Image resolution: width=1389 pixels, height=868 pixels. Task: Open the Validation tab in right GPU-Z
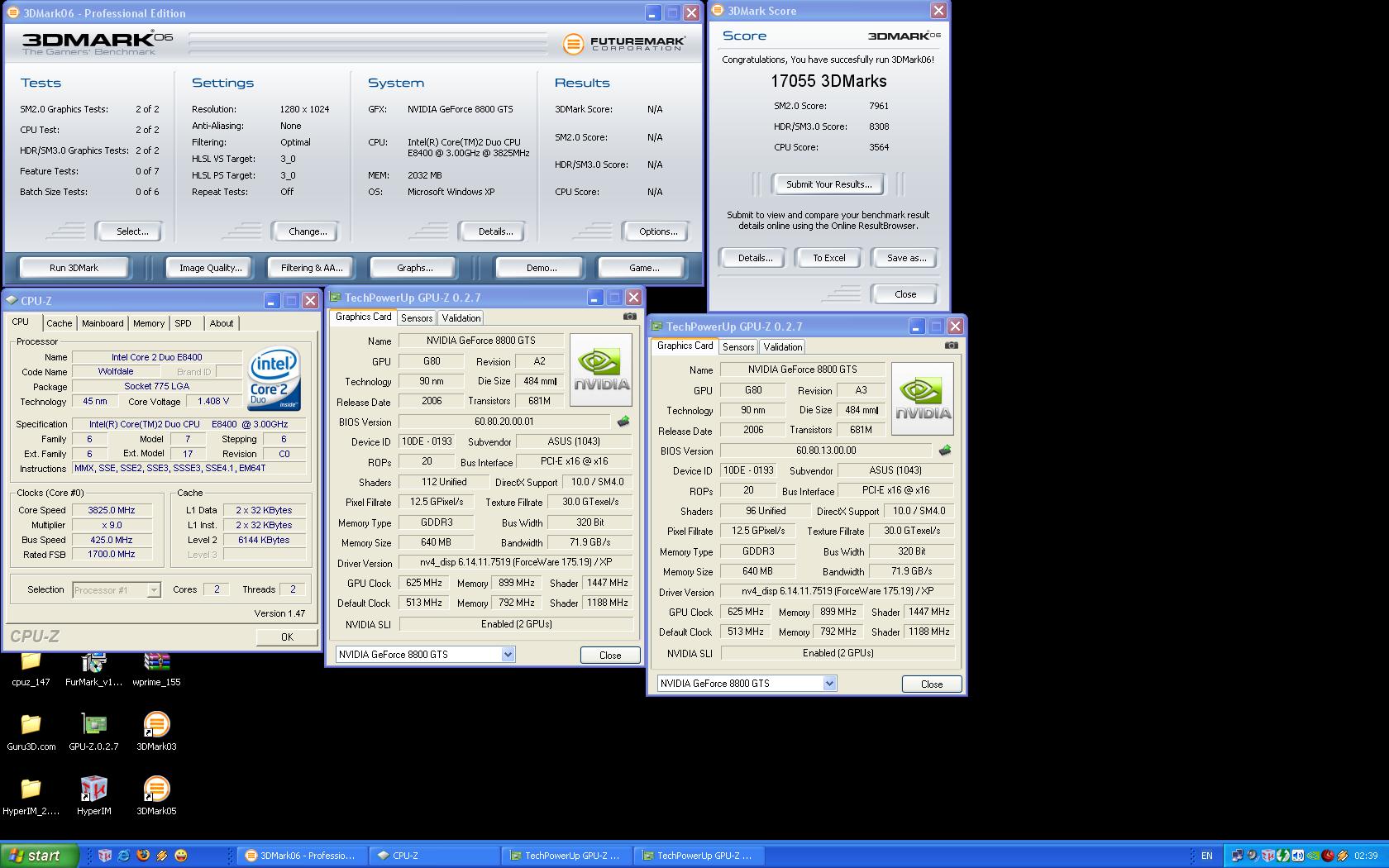[x=783, y=346]
